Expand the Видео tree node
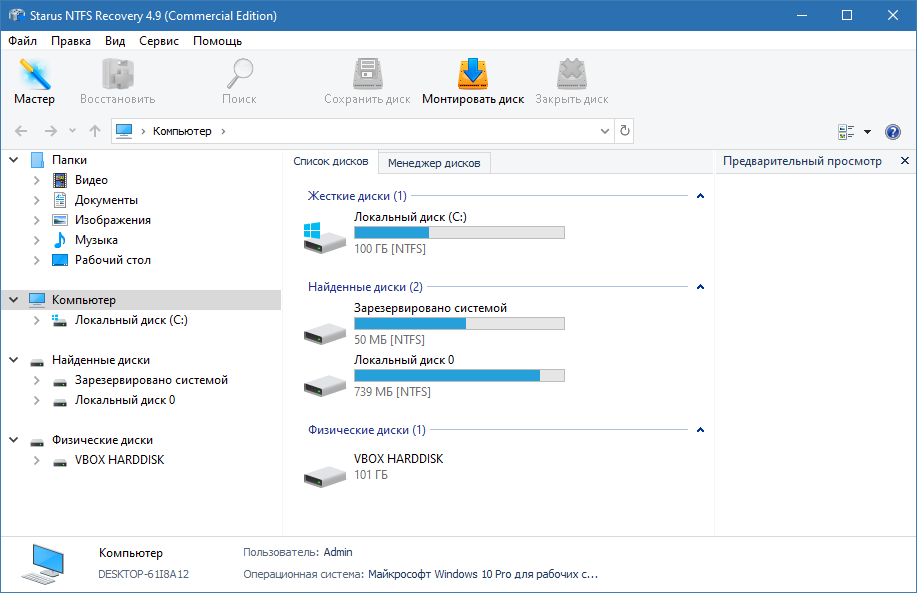 tap(37, 180)
